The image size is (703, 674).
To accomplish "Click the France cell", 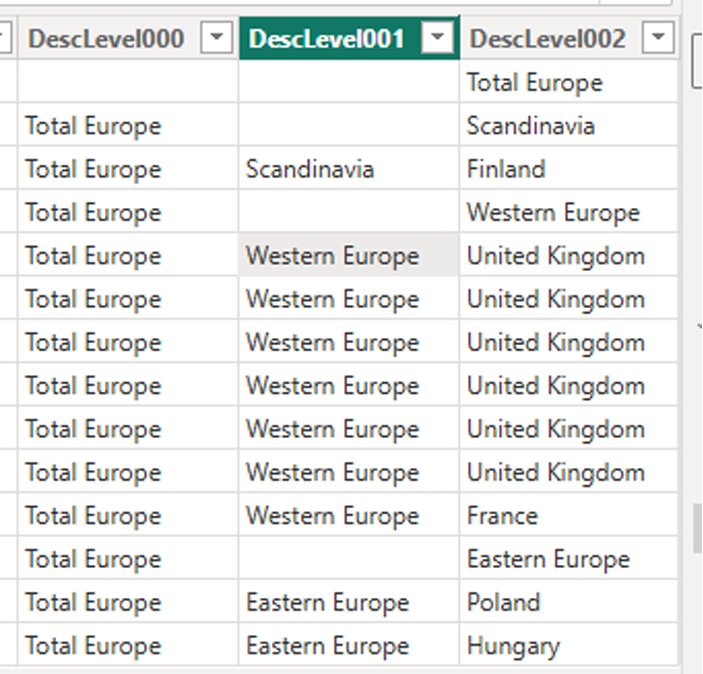I will point(568,516).
